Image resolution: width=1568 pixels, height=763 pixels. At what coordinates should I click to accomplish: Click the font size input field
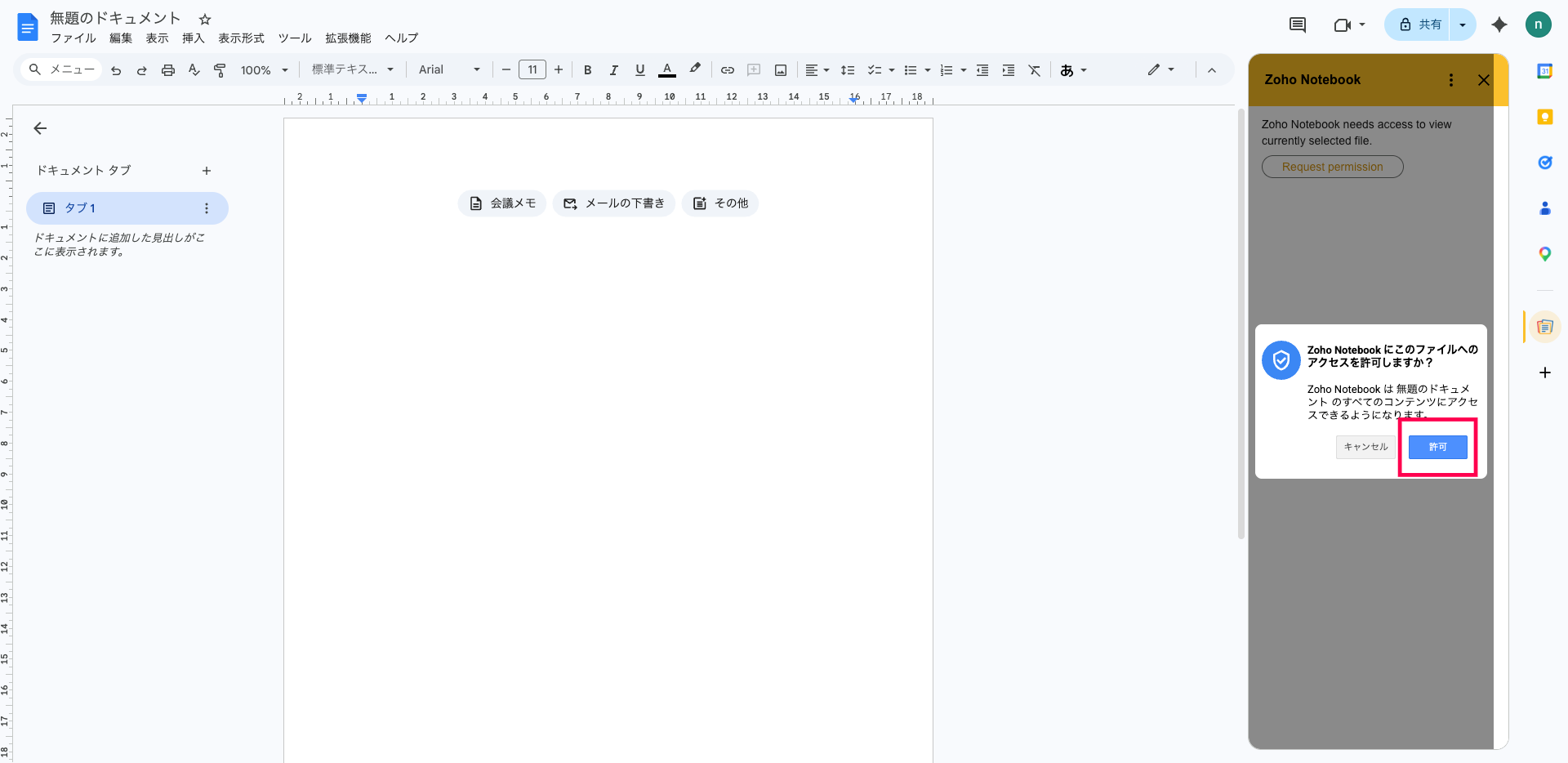click(x=532, y=70)
